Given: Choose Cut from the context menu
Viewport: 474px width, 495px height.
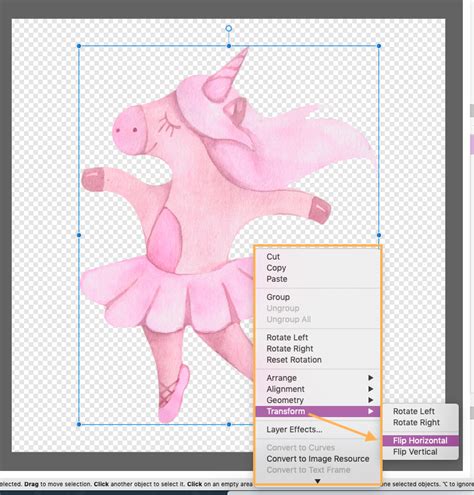Looking at the screenshot, I should coord(318,257).
